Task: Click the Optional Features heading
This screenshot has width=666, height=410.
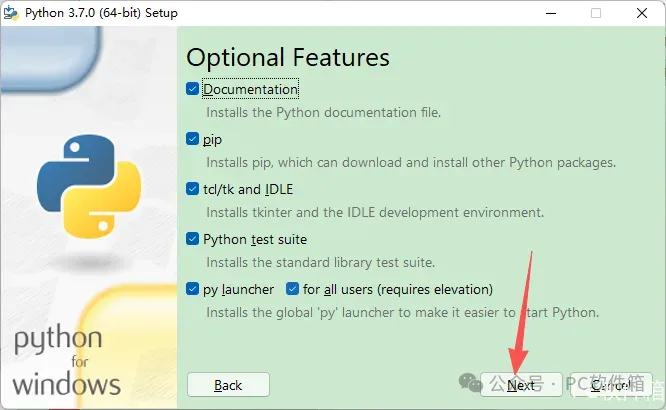Action: point(288,58)
